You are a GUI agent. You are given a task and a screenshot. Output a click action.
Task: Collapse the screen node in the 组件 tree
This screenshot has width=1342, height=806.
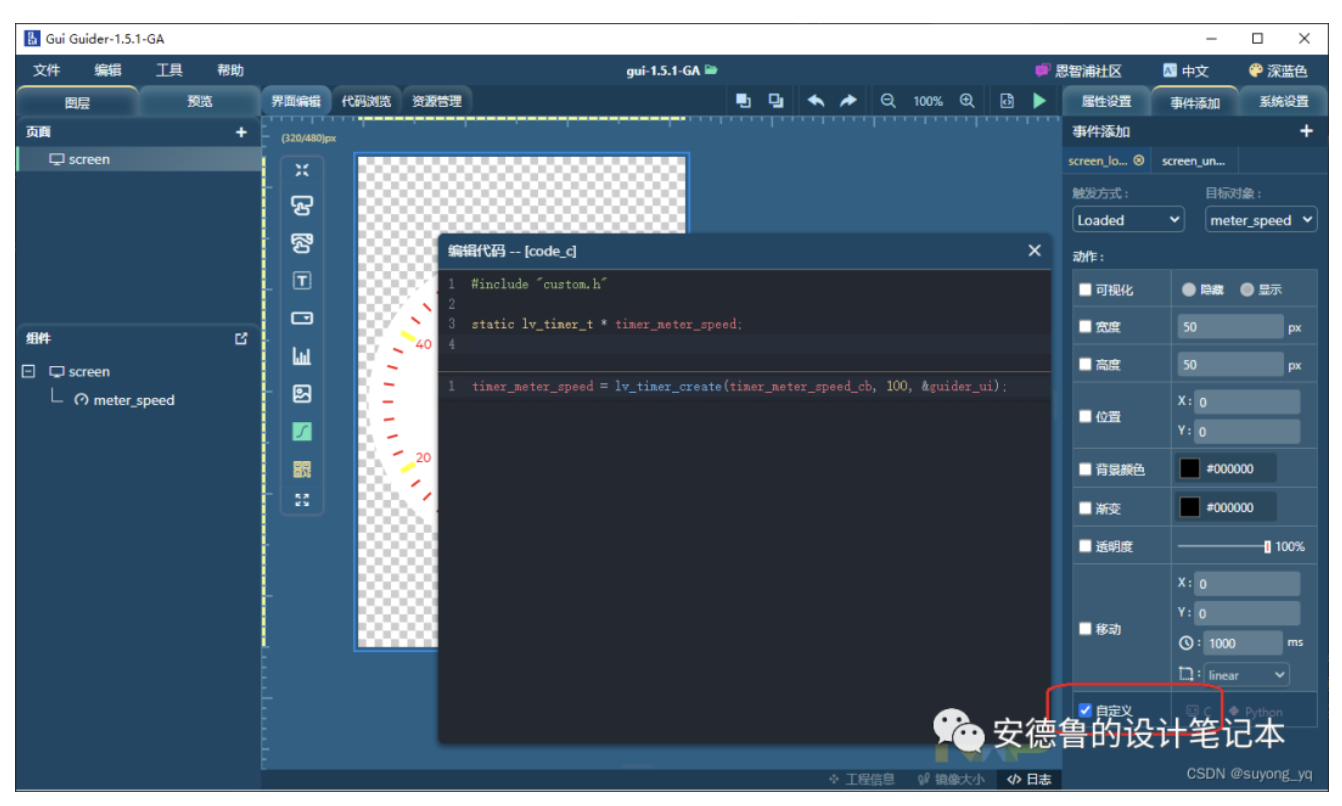28,371
